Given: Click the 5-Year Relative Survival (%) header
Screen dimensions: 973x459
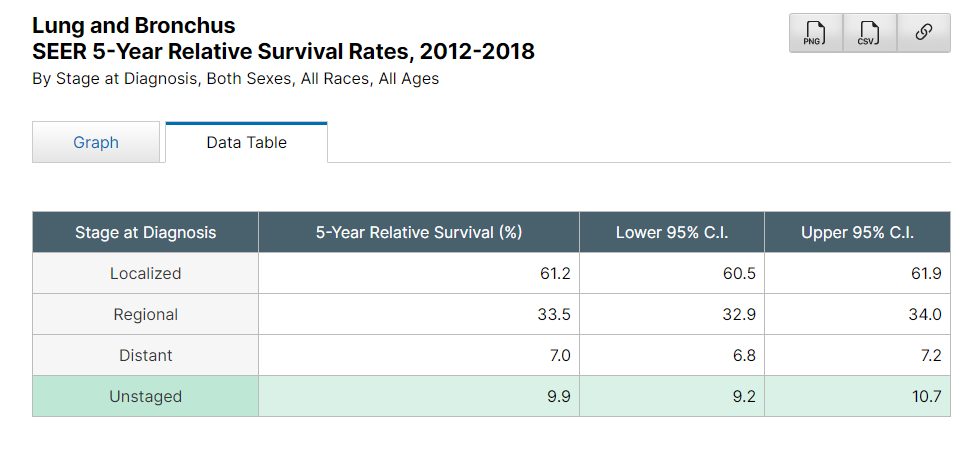Looking at the screenshot, I should tap(418, 233).
